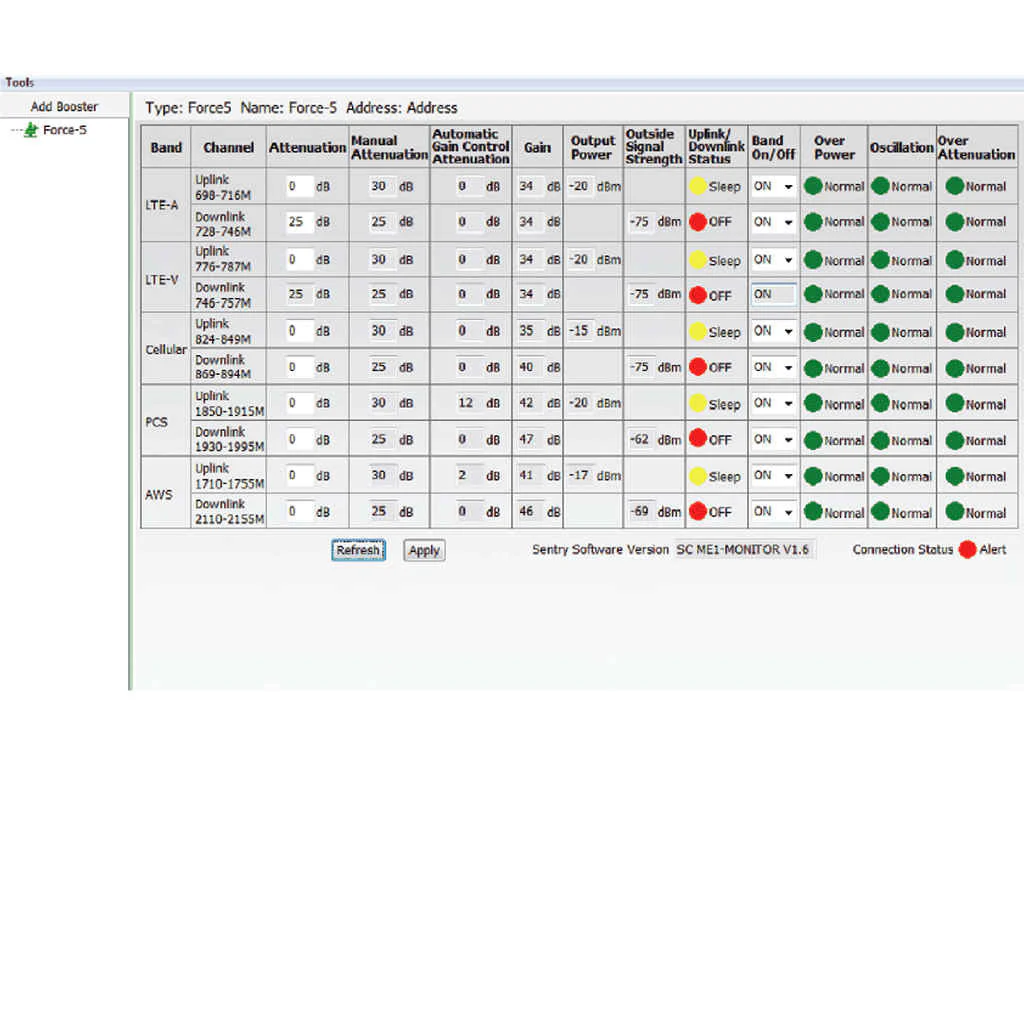Click the AWS Downlink gain value 46

528,511
